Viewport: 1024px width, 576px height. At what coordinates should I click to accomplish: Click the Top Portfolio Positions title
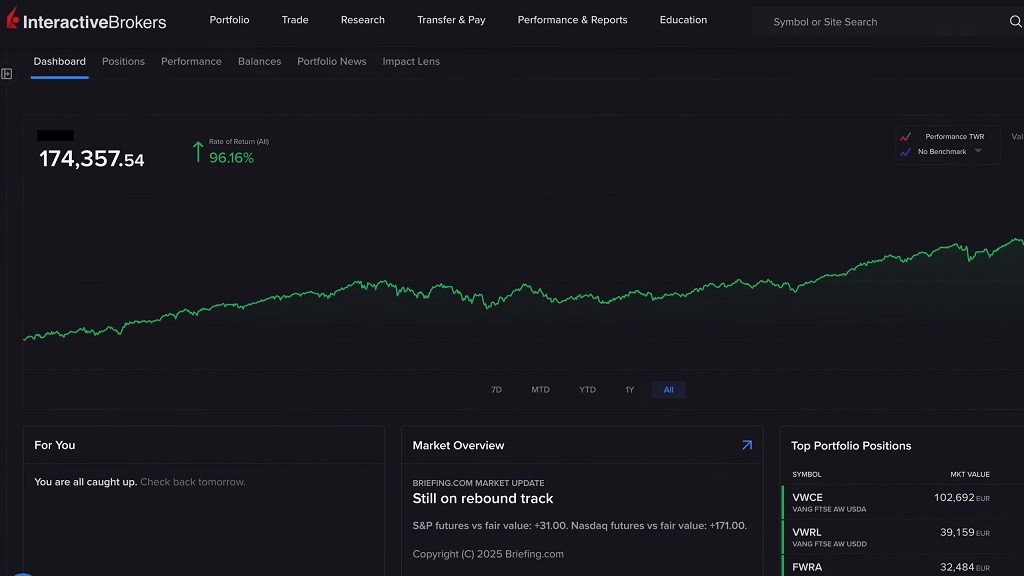[851, 446]
